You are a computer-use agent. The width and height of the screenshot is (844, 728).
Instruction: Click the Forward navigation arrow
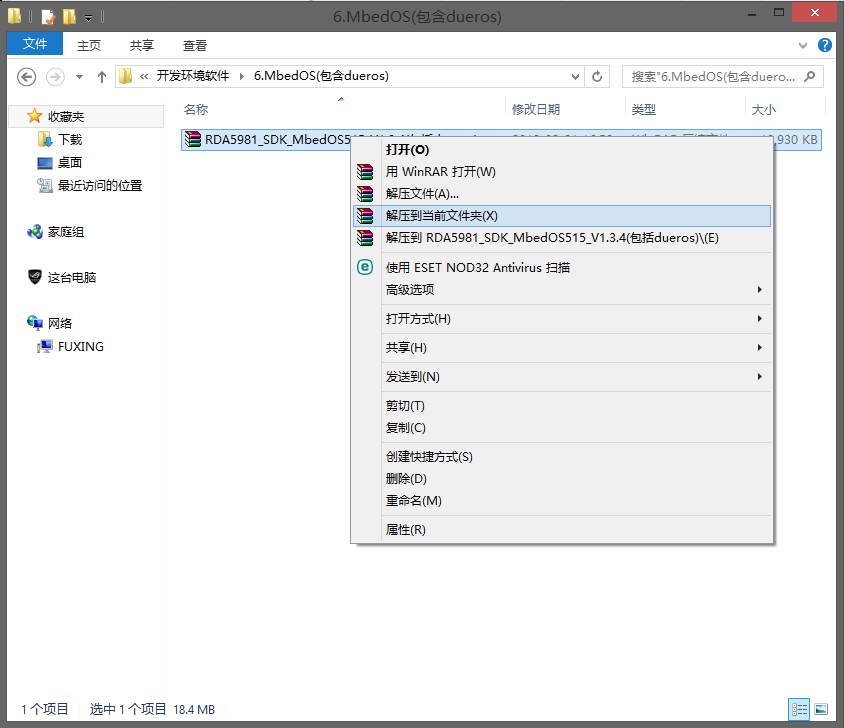(55, 77)
